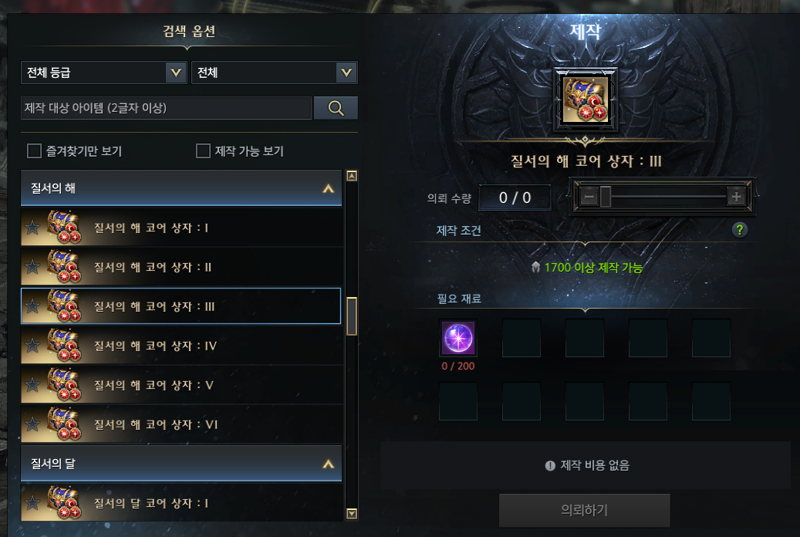Viewport: 800px width, 537px height.
Task: Toggle favorite star for 질서의 달 코어 상자 : I
Action: pos(33,503)
